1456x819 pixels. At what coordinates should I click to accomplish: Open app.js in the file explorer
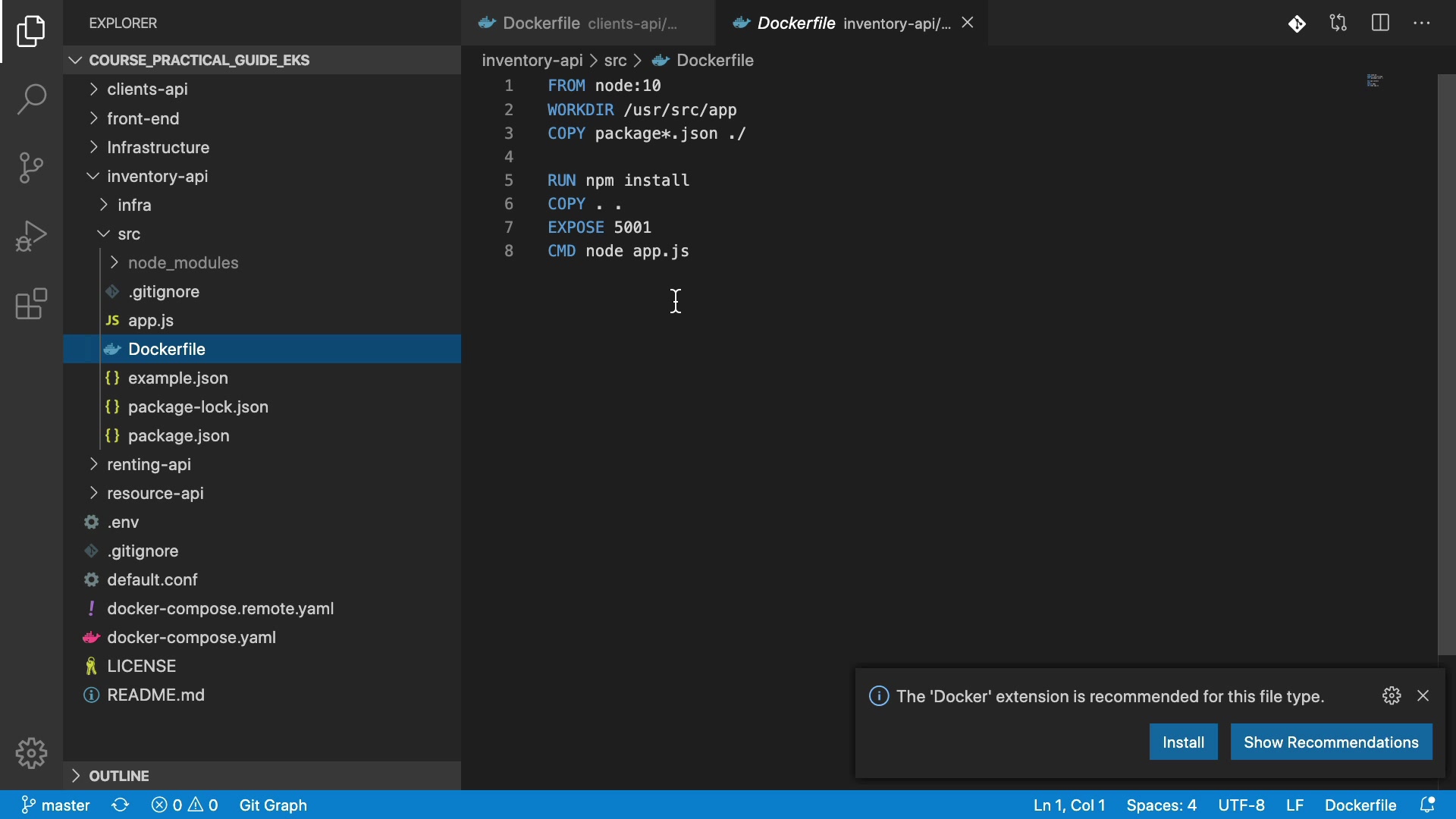(151, 321)
